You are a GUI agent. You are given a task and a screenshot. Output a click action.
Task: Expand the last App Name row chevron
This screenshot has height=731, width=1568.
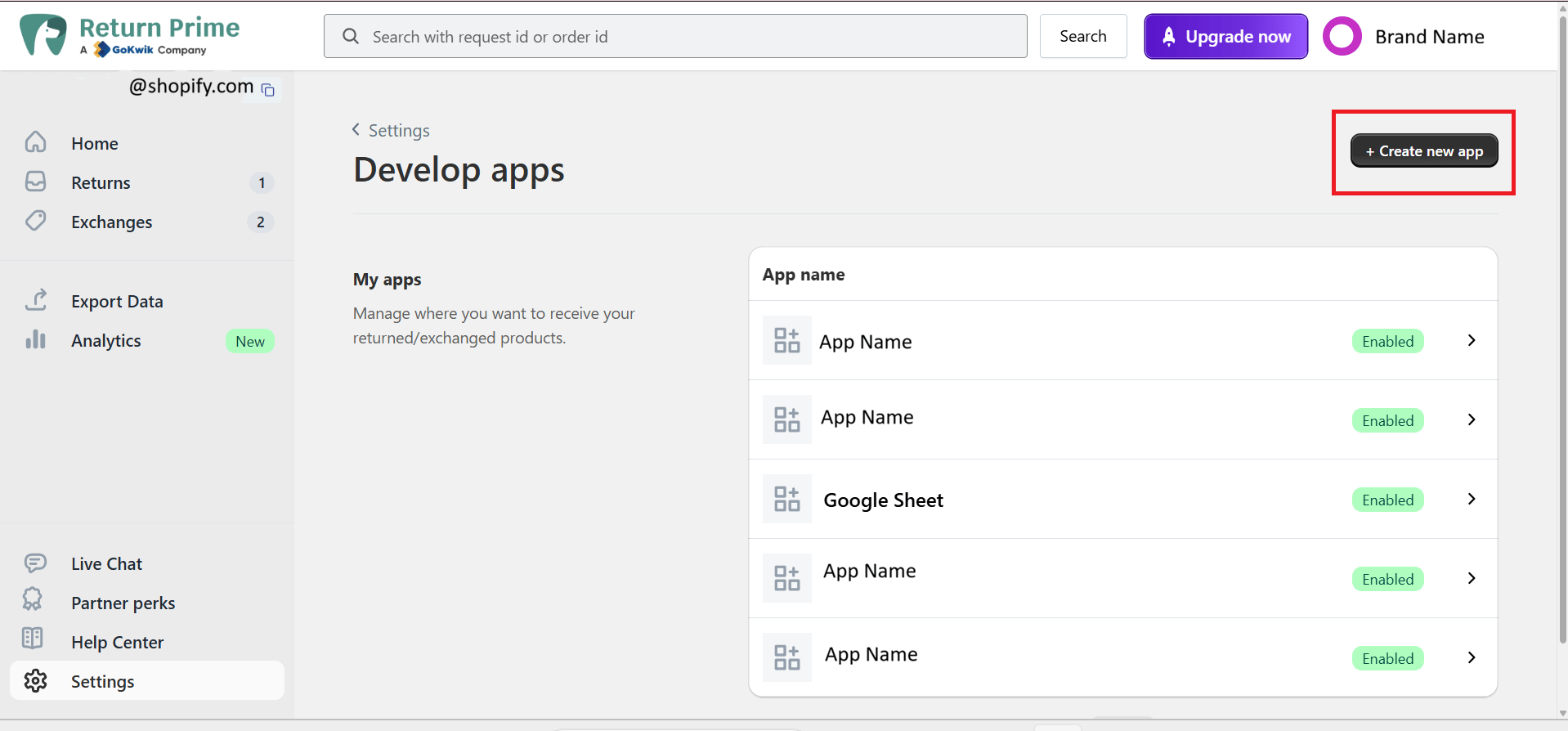(x=1472, y=657)
